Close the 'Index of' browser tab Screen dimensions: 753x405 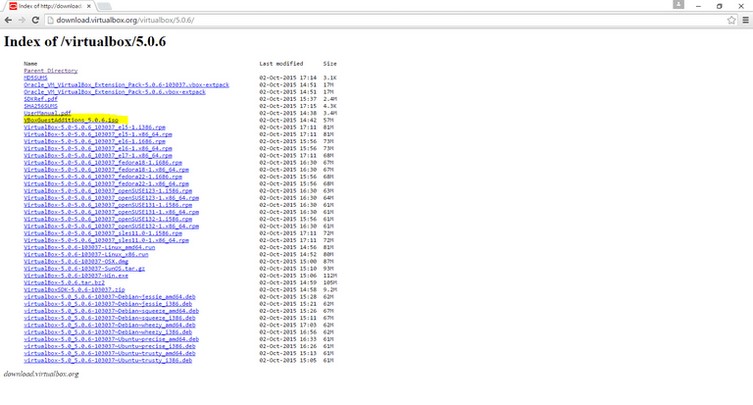[x=89, y=6]
